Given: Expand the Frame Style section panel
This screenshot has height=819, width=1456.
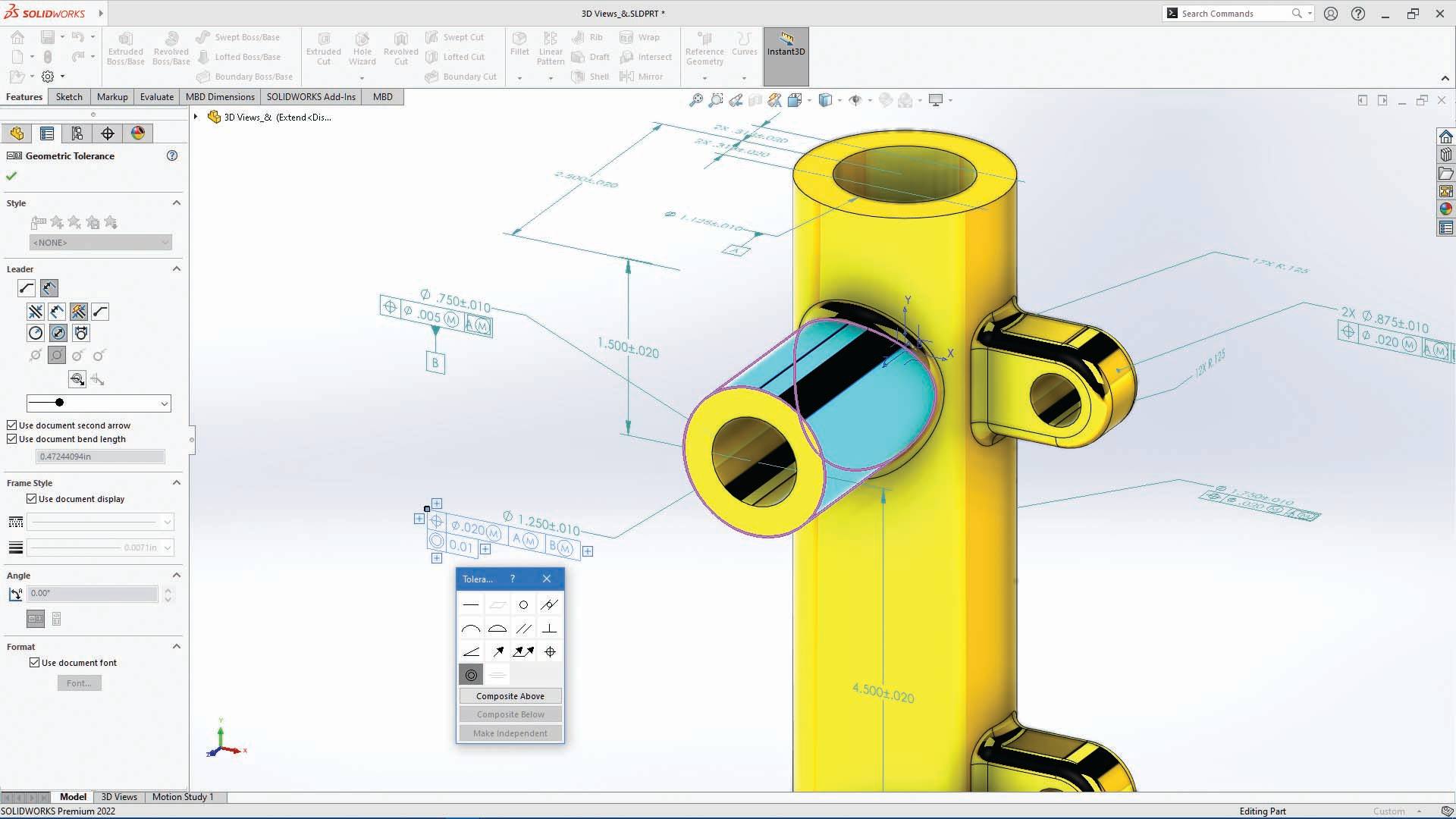Looking at the screenshot, I should click(x=176, y=482).
